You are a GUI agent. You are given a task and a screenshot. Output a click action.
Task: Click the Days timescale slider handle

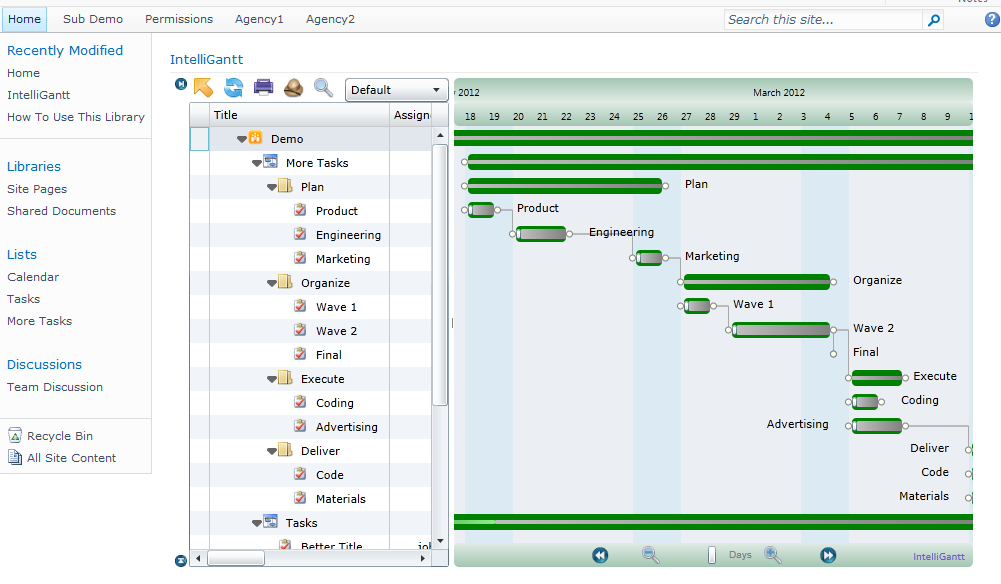(712, 554)
